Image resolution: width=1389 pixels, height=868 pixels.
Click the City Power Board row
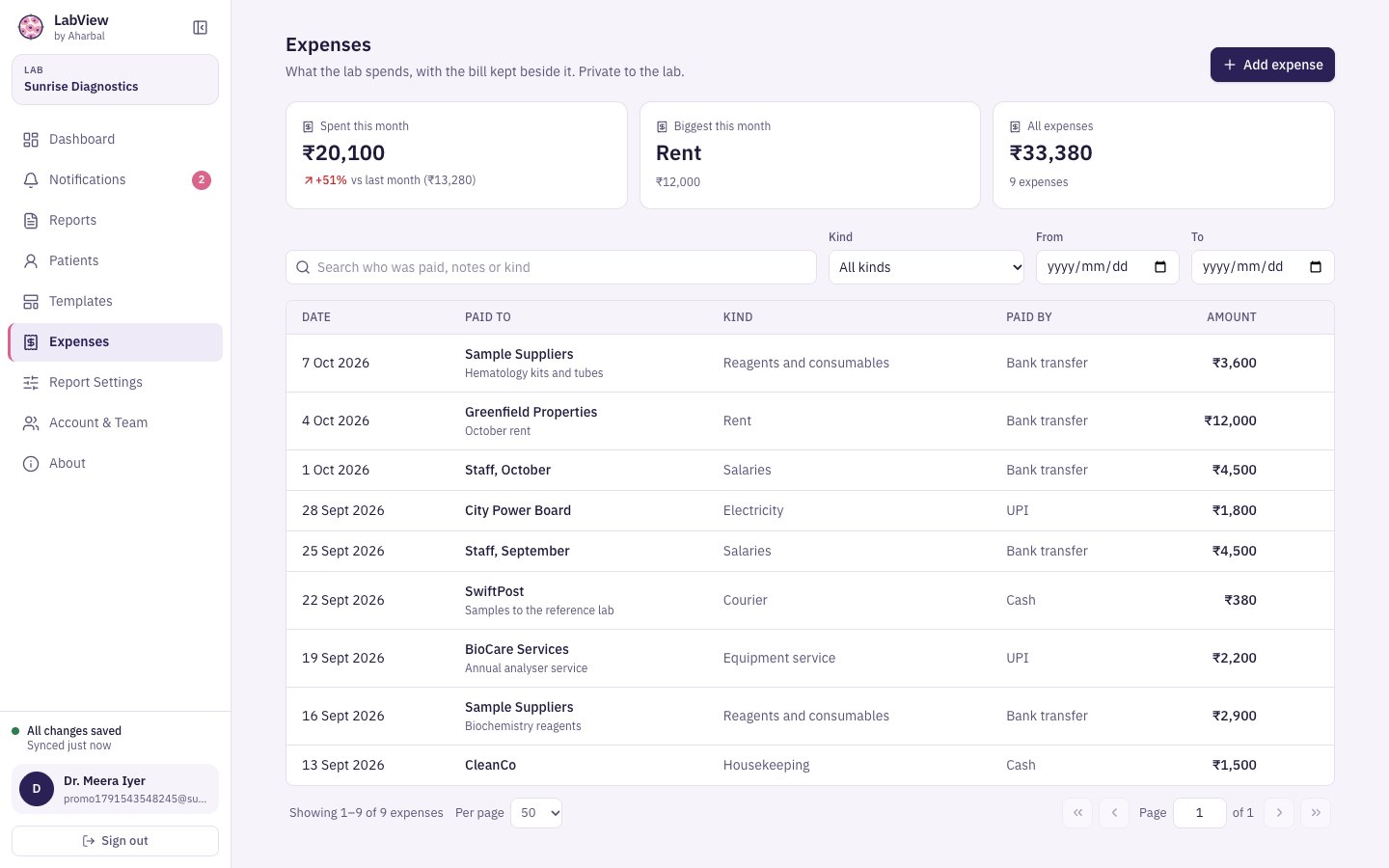(x=810, y=511)
